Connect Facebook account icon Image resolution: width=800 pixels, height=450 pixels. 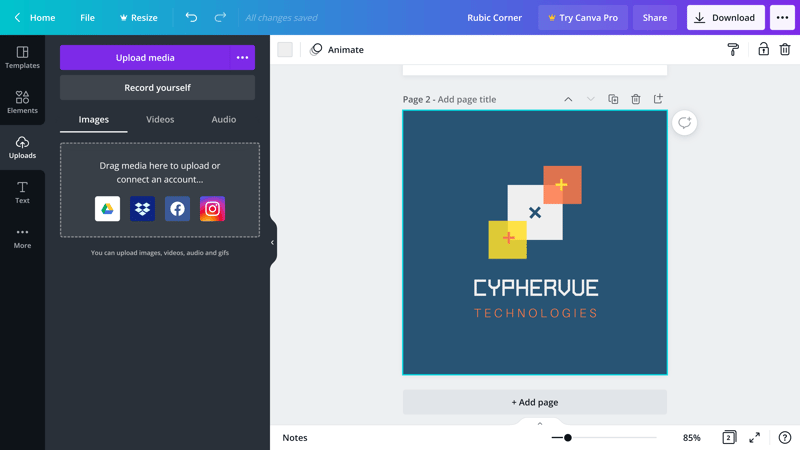(x=177, y=209)
